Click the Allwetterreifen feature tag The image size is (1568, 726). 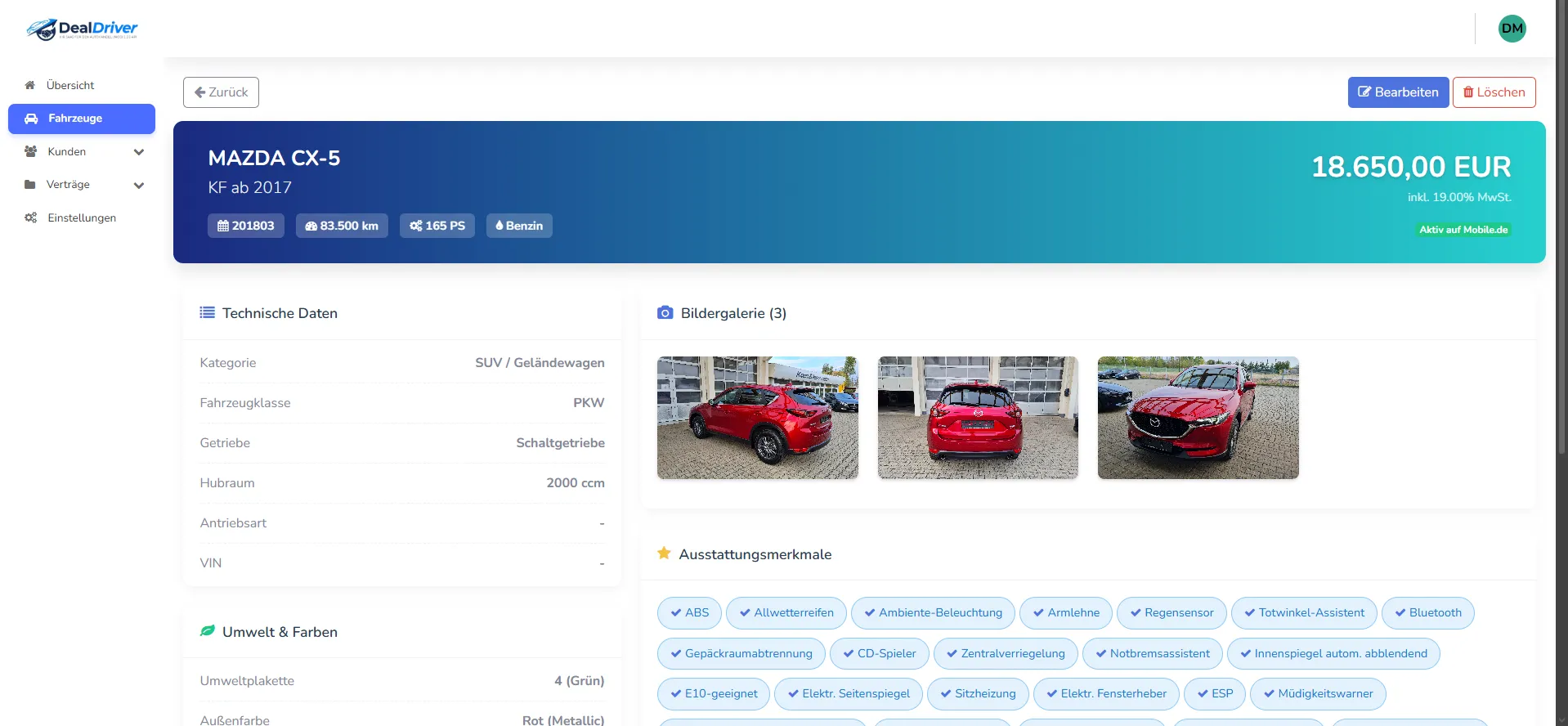click(x=786, y=613)
